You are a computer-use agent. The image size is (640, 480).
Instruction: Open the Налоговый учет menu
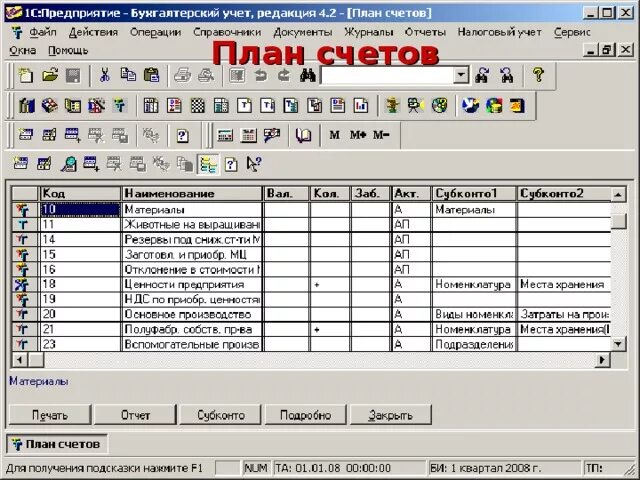[x=500, y=32]
